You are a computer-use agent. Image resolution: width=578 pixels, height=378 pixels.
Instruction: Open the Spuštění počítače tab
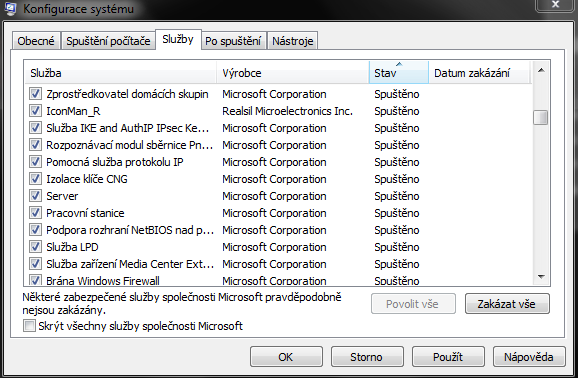108,41
